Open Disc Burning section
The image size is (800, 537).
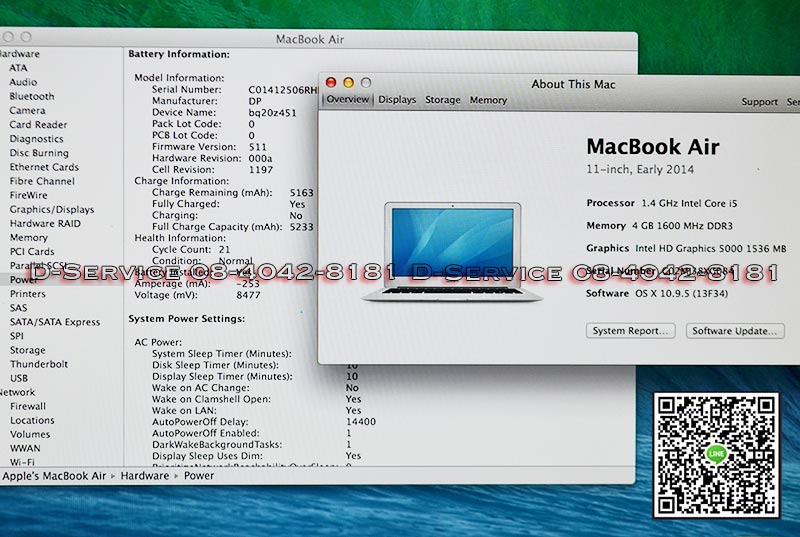[x=39, y=153]
